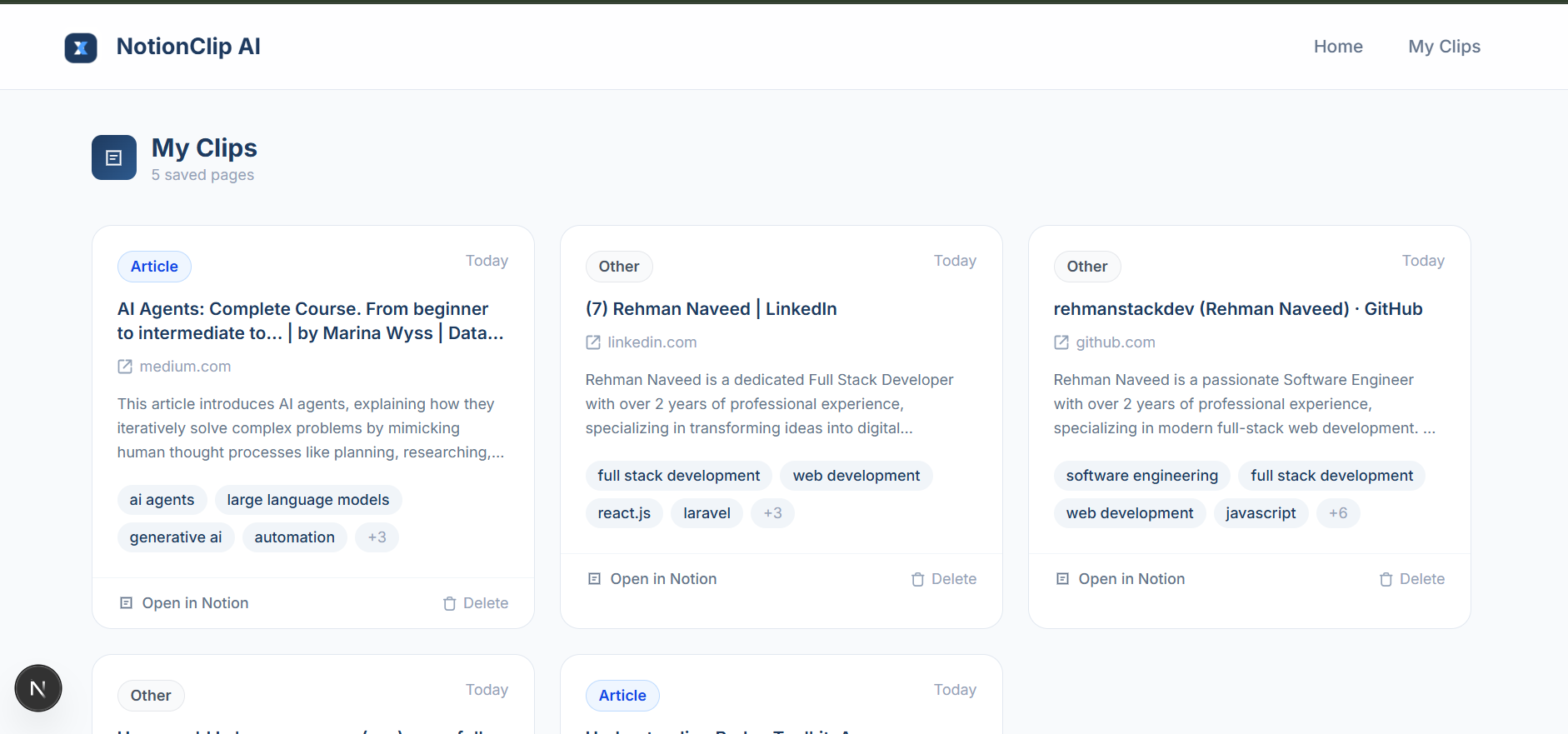
Task: Delete the rehmanstackdev GitHub clip
Action: (x=1412, y=579)
